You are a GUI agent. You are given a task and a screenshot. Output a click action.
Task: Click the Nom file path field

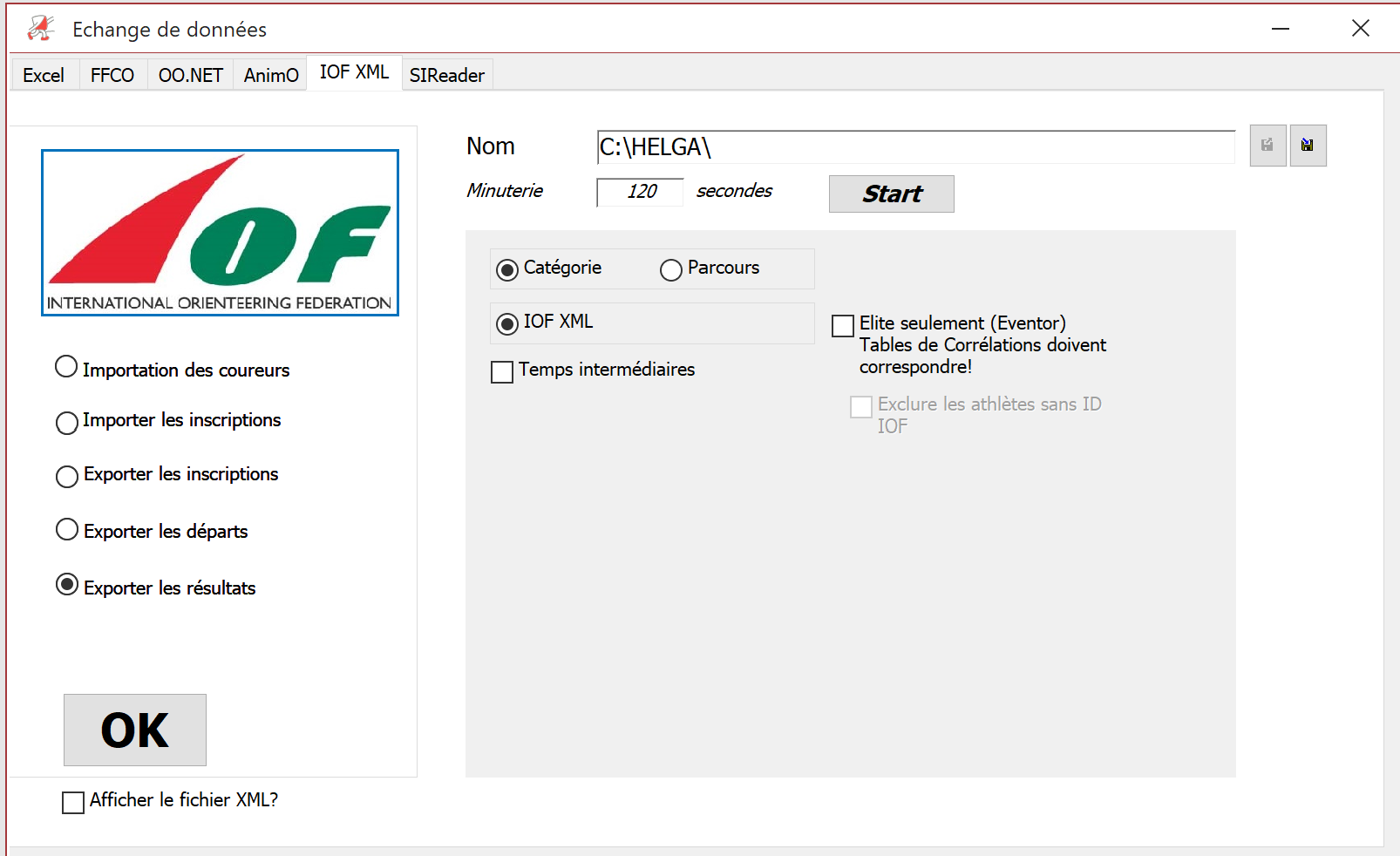[916, 147]
